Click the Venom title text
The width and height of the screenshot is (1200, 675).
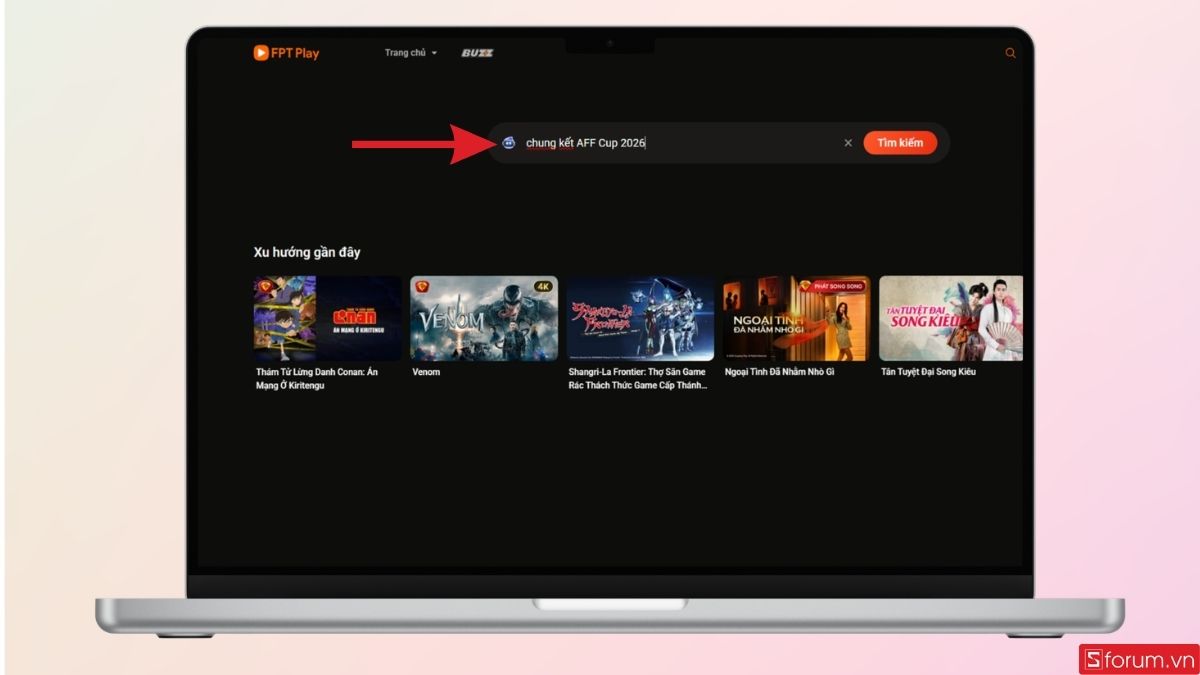[x=426, y=372]
